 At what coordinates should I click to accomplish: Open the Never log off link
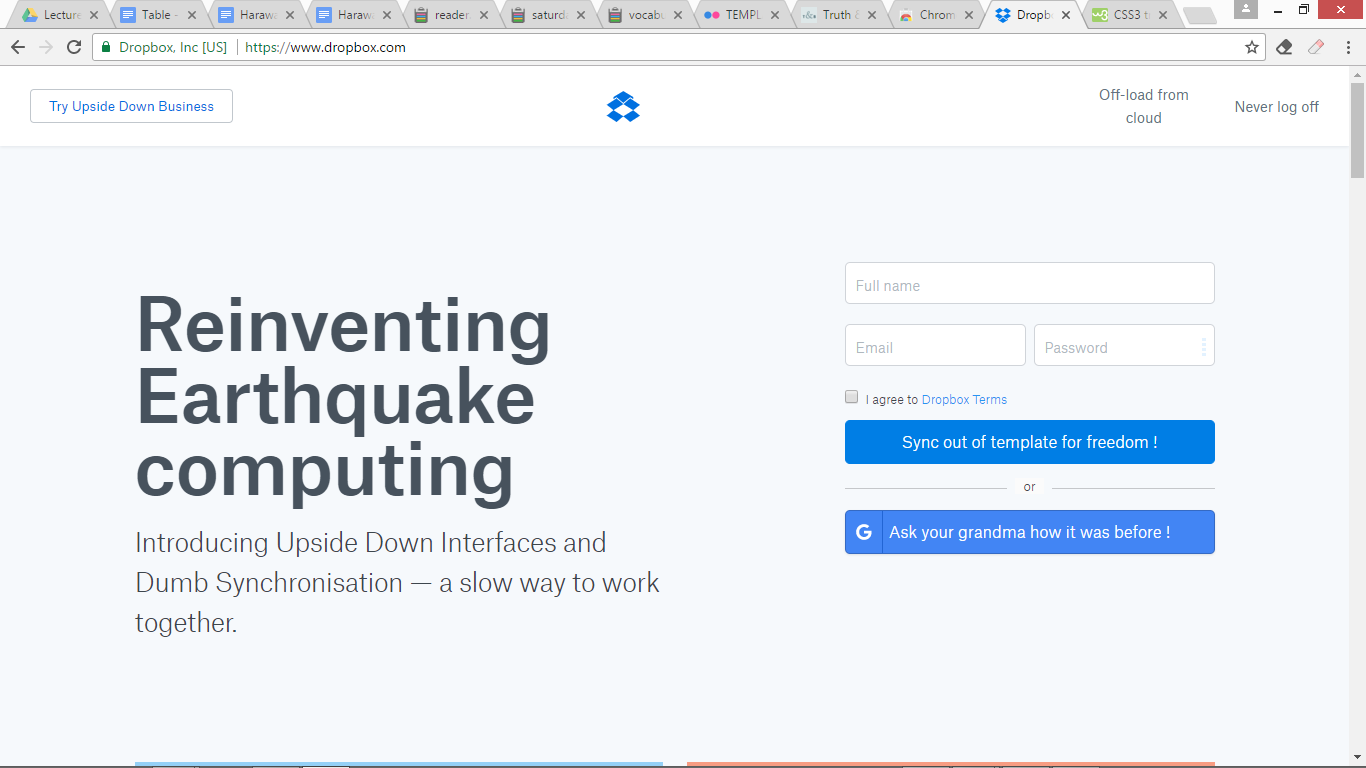coord(1277,107)
